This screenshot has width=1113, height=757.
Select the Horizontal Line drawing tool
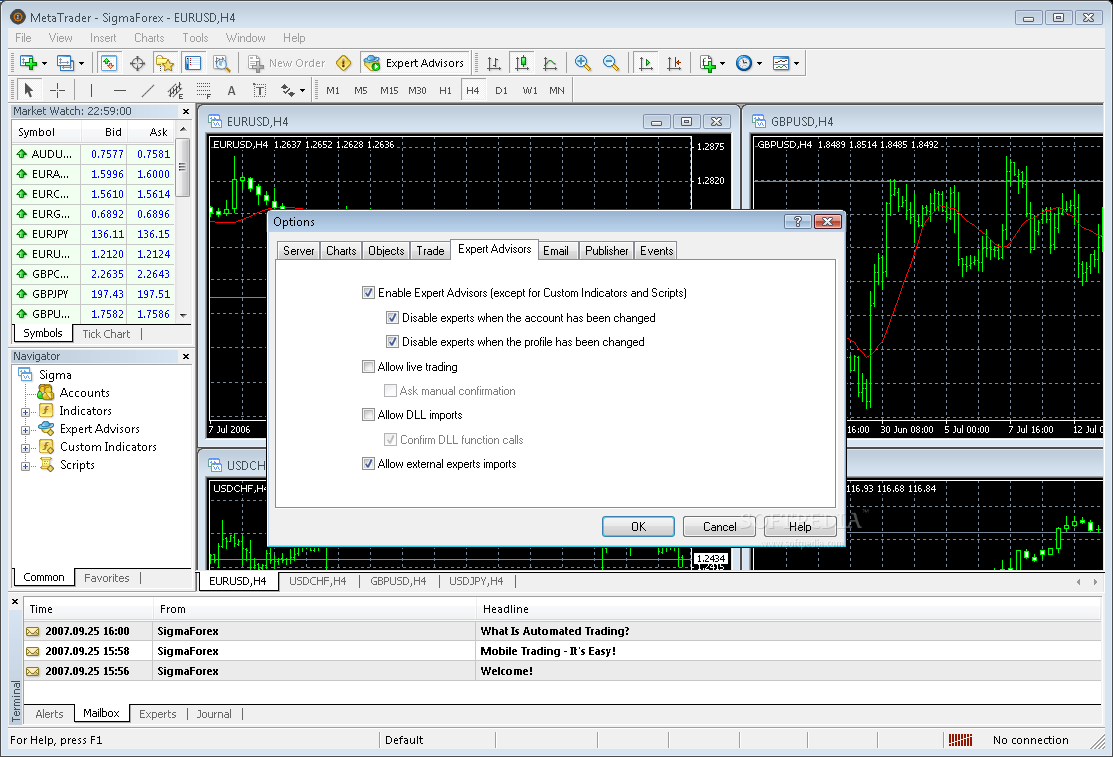coord(119,90)
